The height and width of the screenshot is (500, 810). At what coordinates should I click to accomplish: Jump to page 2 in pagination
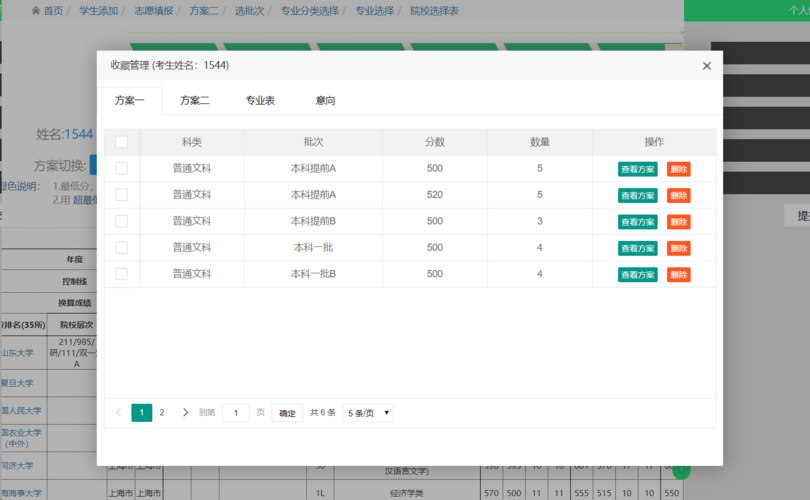(162, 412)
